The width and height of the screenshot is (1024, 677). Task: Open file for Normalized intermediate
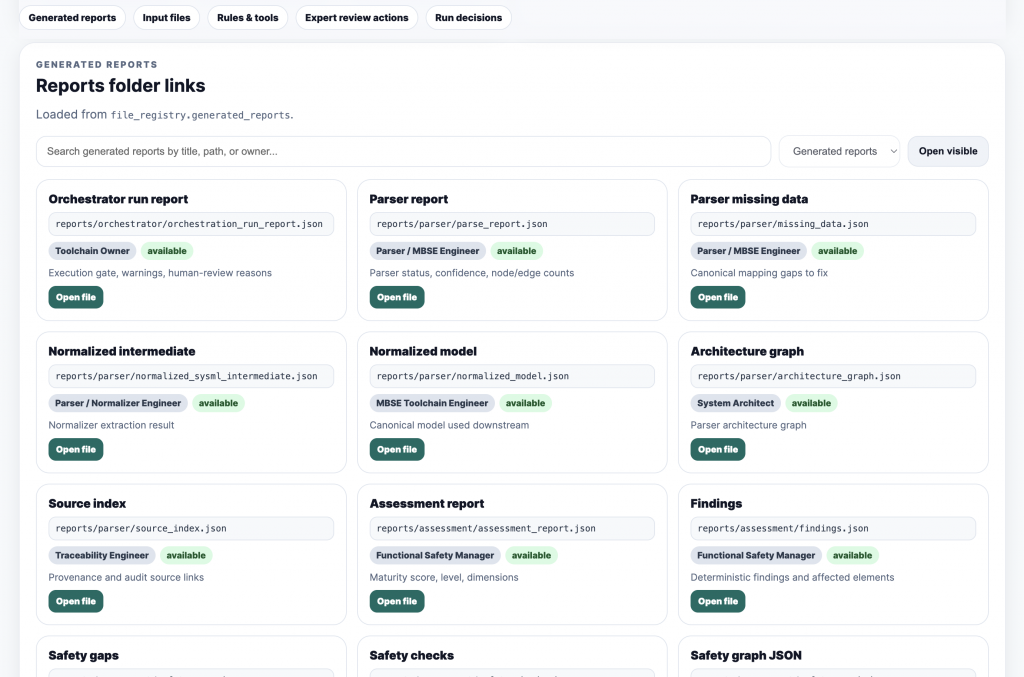(x=76, y=449)
